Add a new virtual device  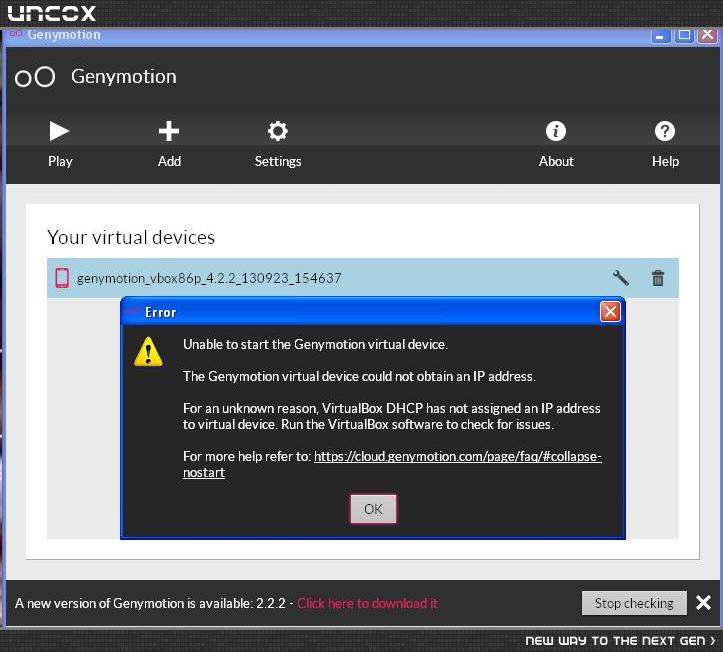coord(169,144)
